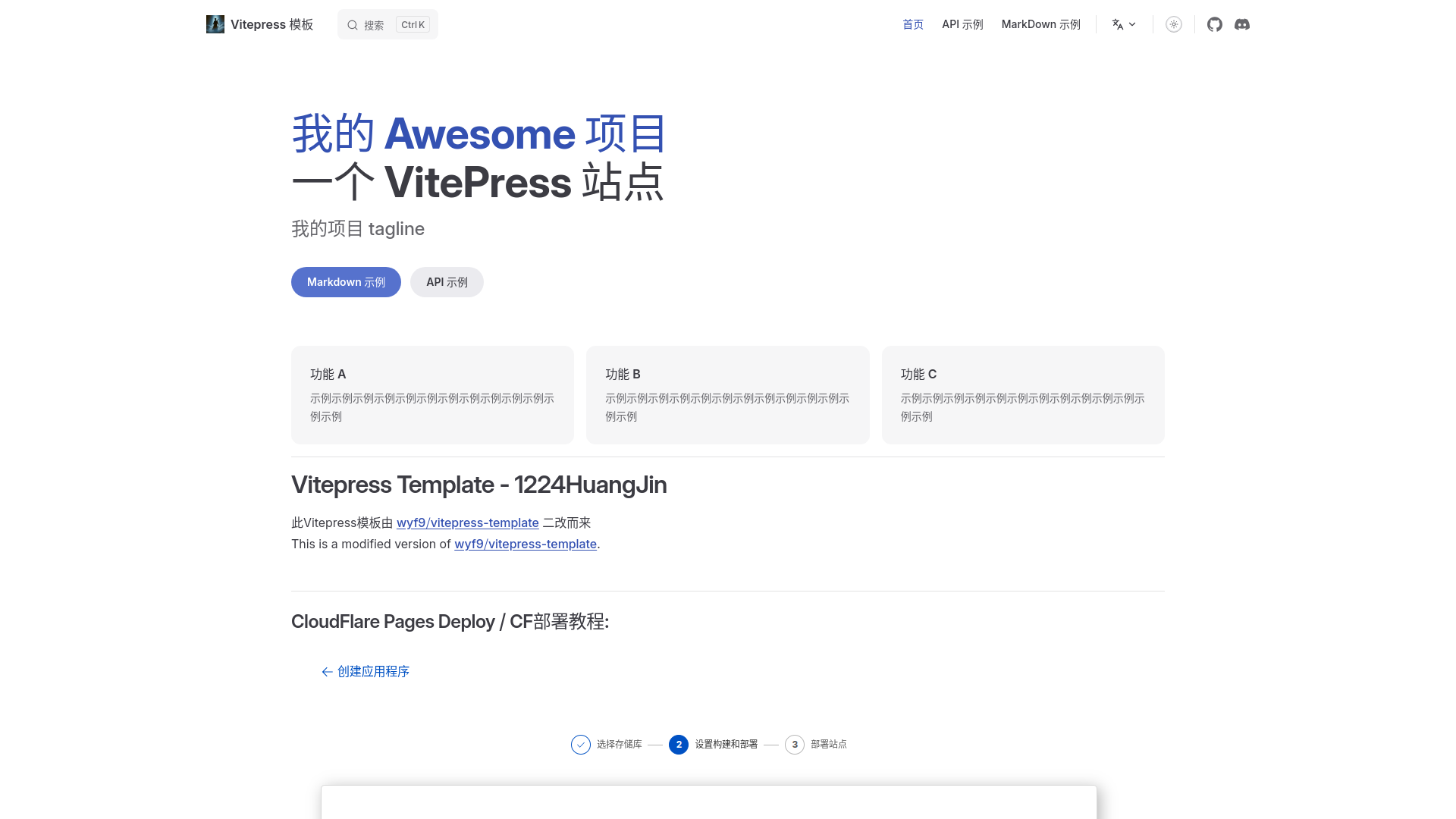Toggle the light/dark theme switch
The height and width of the screenshot is (819, 1456).
1174,24
